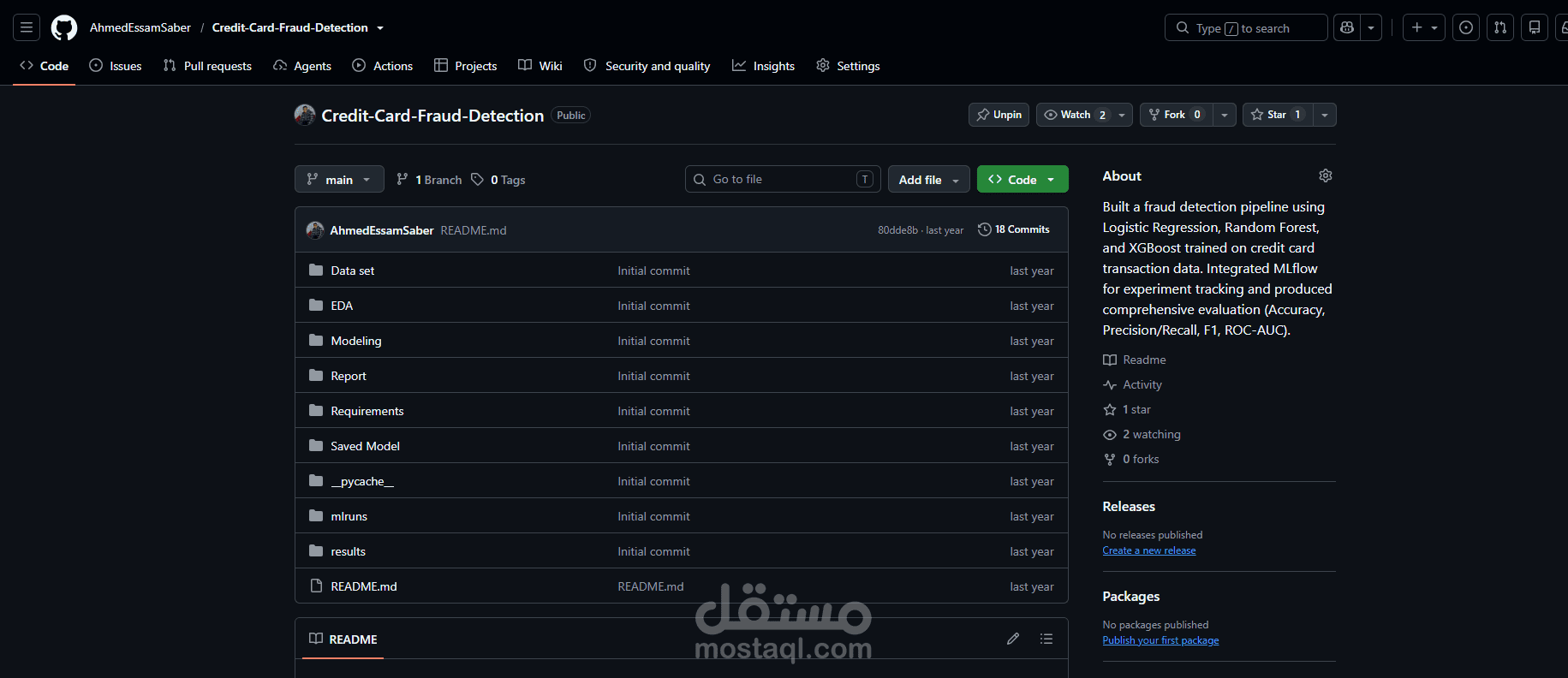Click Create a new release link
The height and width of the screenshot is (678, 1568).
tap(1149, 550)
